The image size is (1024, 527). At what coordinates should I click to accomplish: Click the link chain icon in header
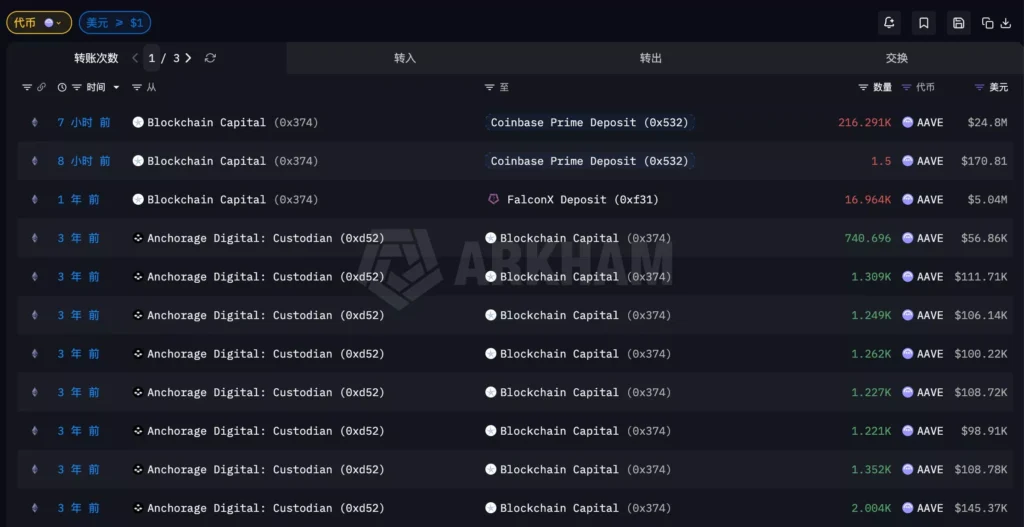click(x=41, y=88)
